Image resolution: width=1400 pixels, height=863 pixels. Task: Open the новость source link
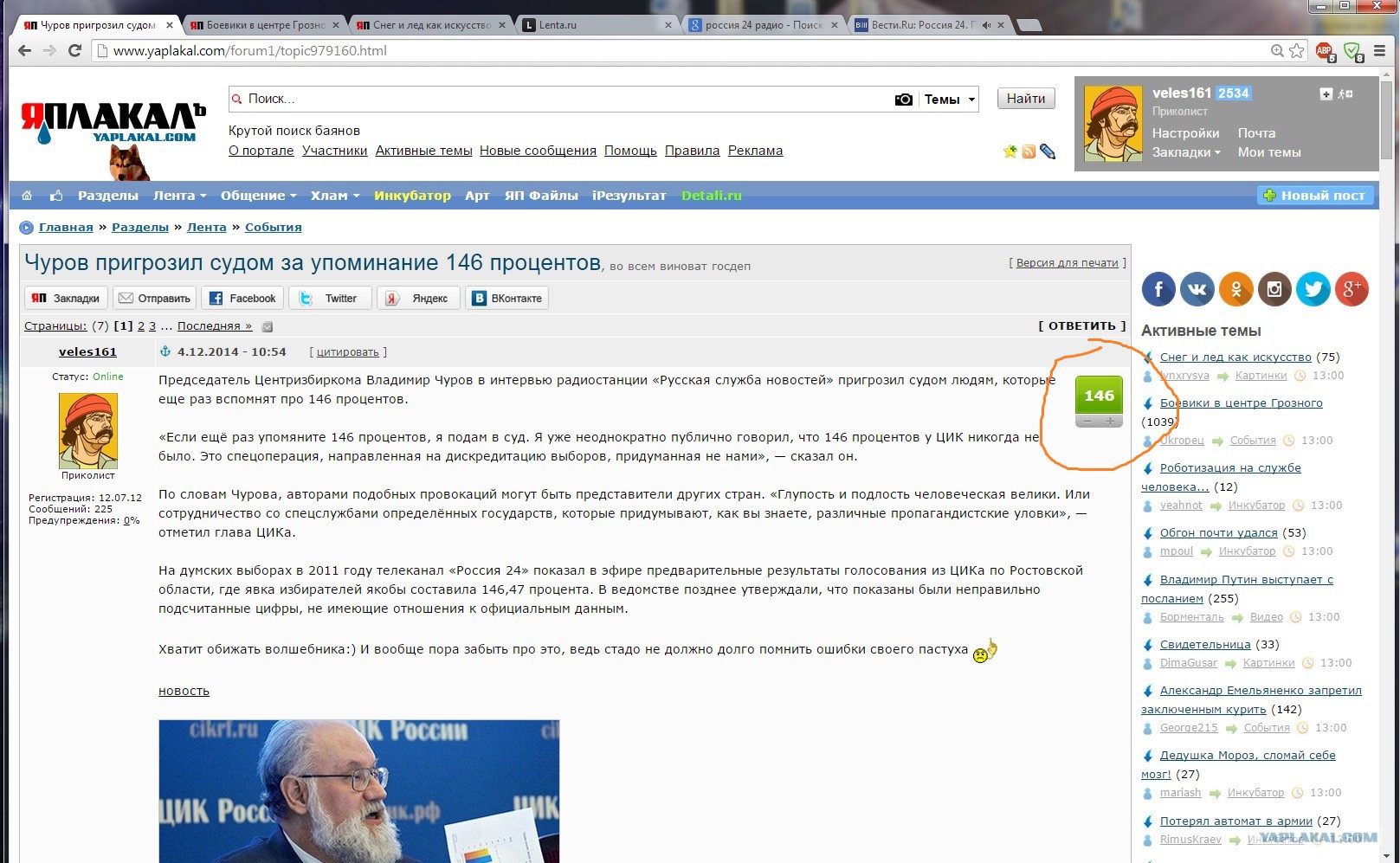click(184, 691)
